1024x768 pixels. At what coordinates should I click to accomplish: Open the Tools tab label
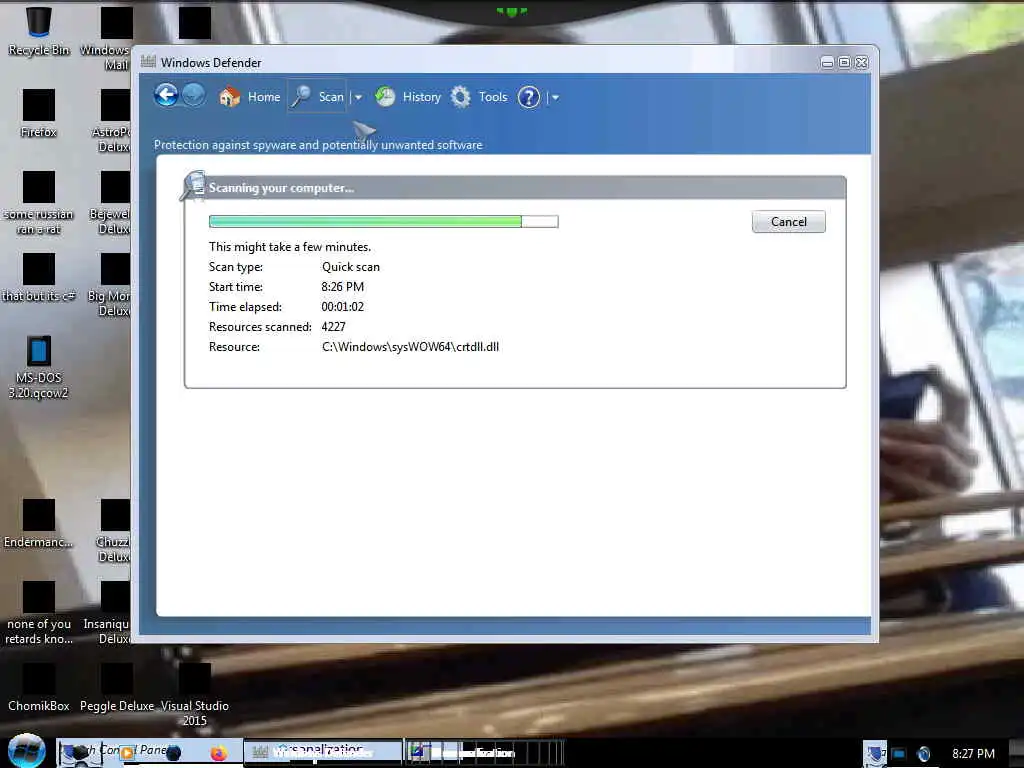point(493,97)
